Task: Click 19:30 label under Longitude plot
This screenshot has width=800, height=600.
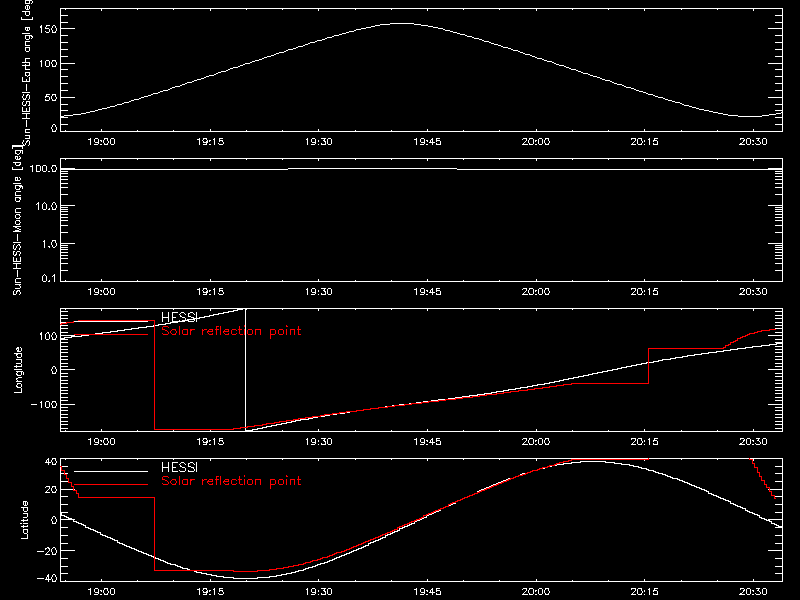Action: coord(318,442)
